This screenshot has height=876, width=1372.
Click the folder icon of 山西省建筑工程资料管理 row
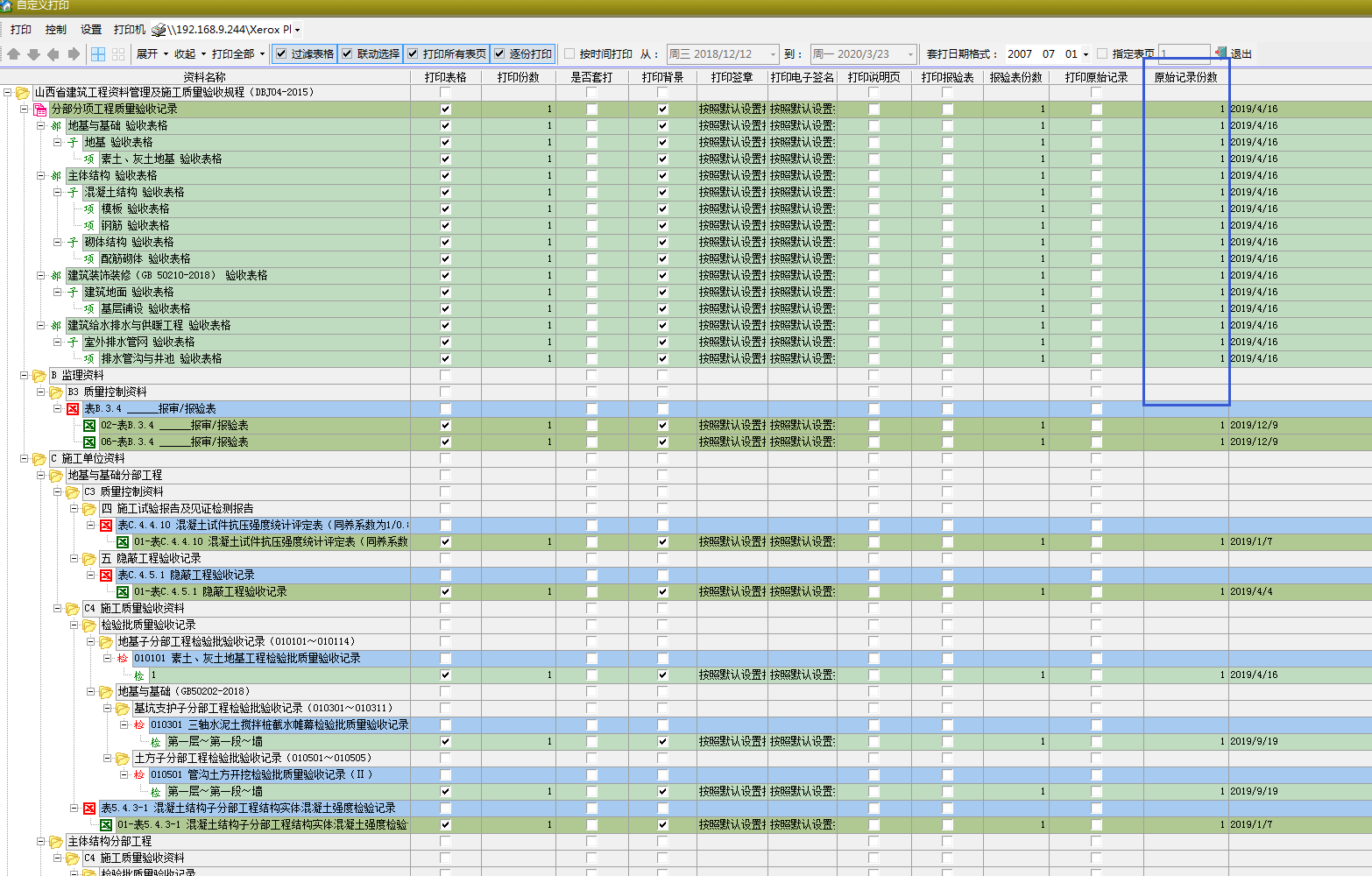[x=23, y=92]
